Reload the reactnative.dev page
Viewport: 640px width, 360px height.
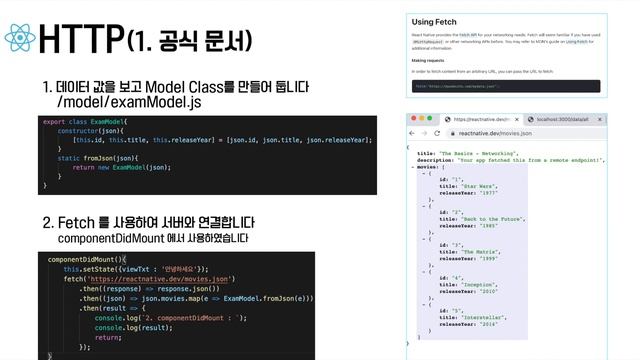pos(437,133)
